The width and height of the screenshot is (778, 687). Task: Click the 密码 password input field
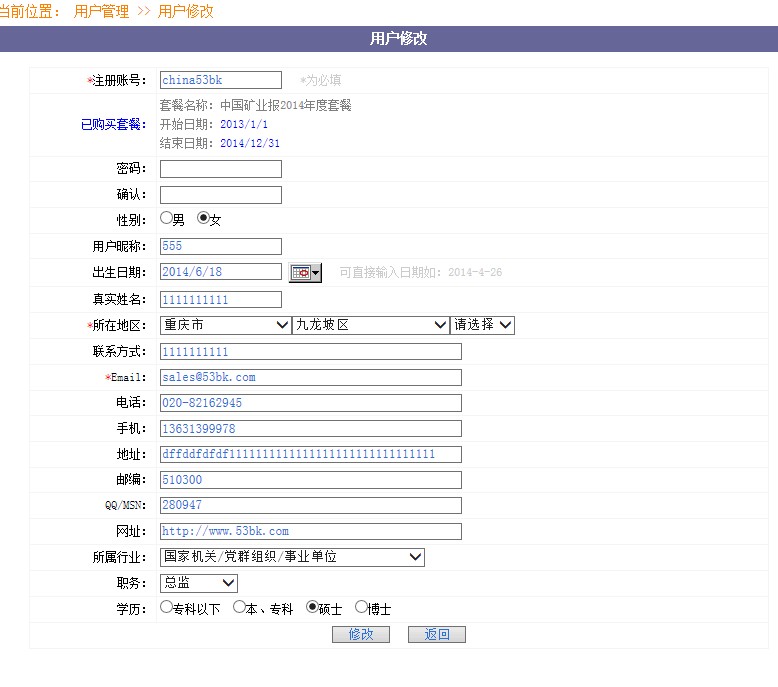[x=220, y=169]
